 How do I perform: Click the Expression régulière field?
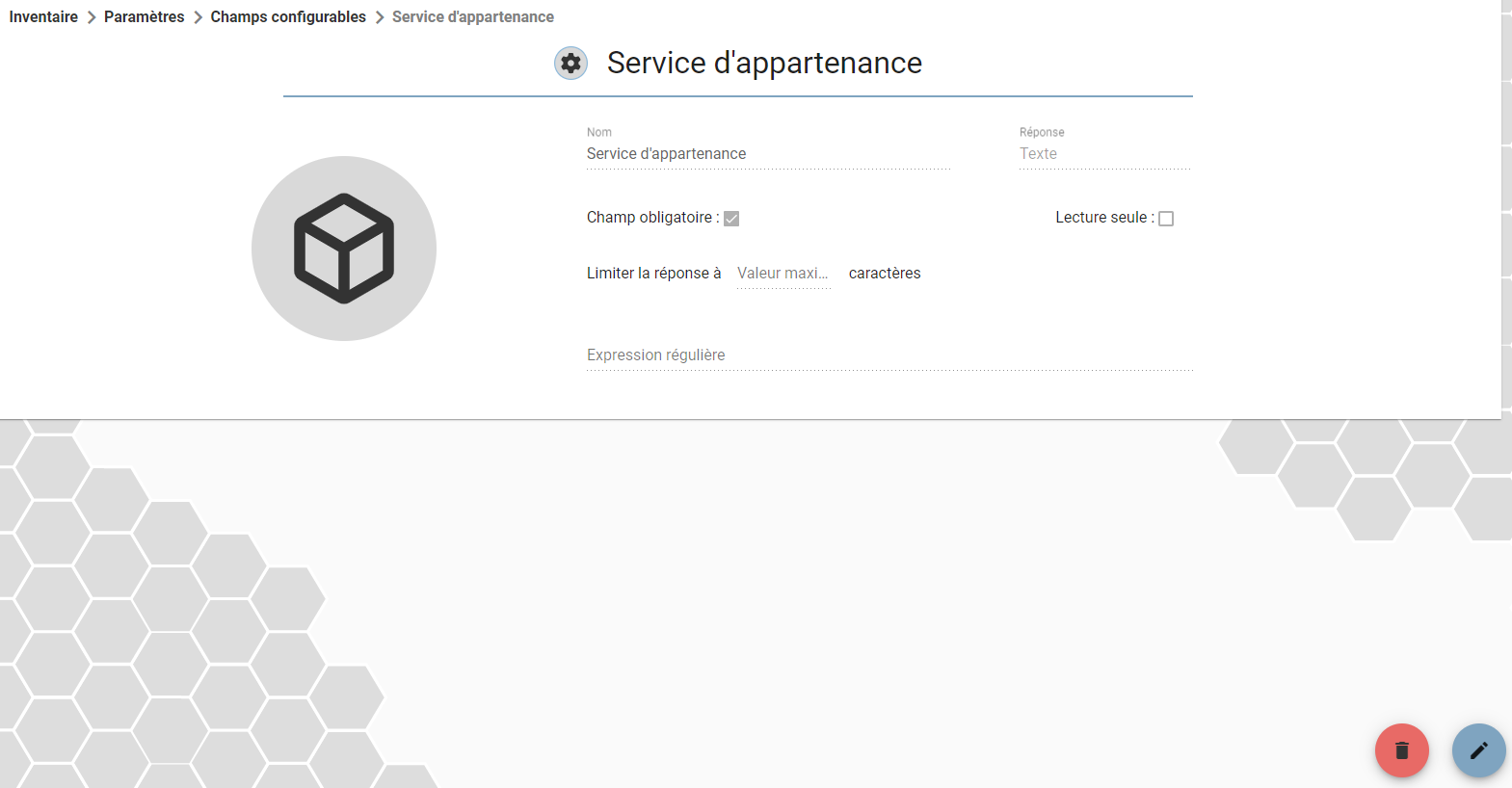[889, 355]
